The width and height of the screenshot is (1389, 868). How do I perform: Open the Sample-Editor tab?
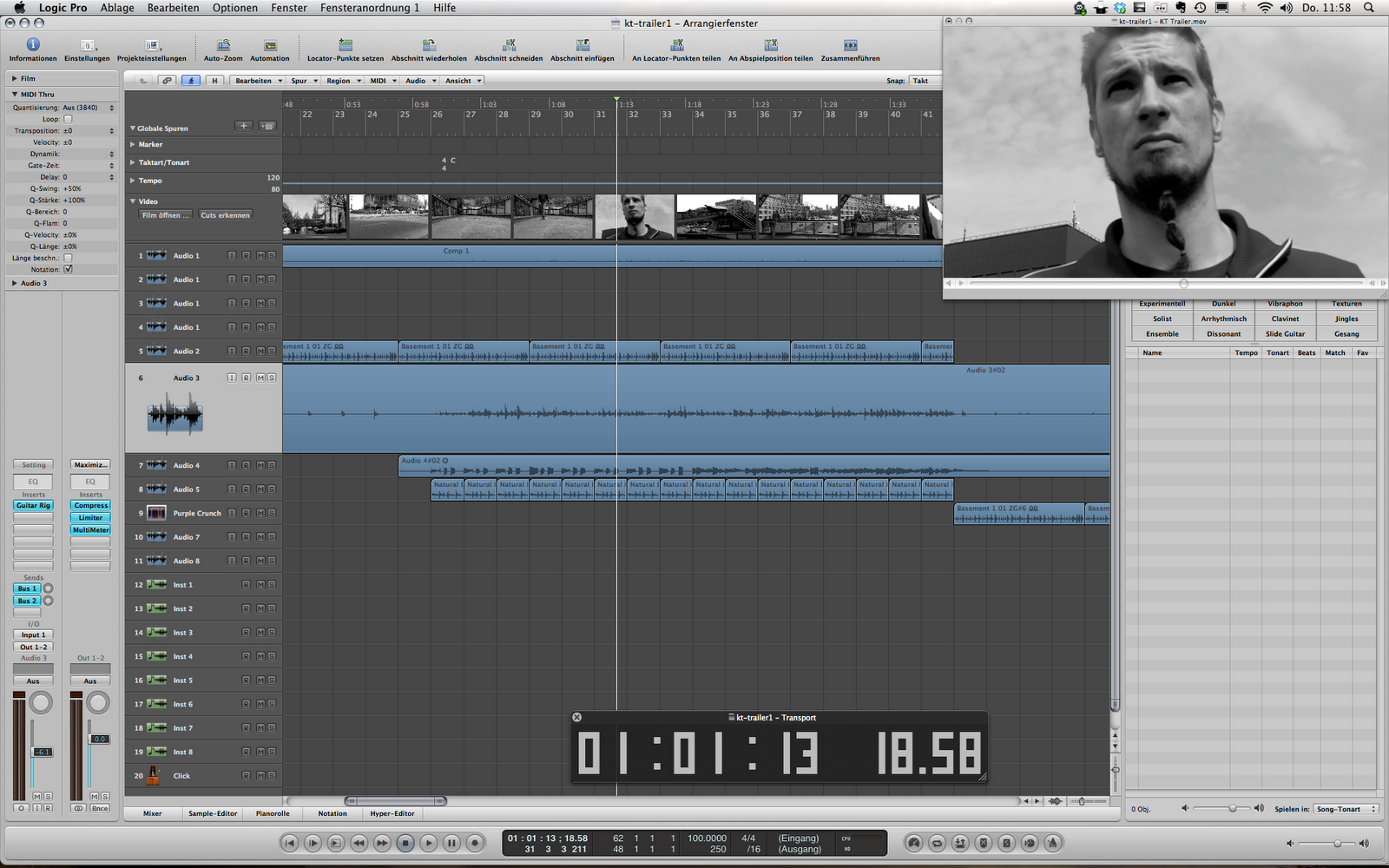213,813
